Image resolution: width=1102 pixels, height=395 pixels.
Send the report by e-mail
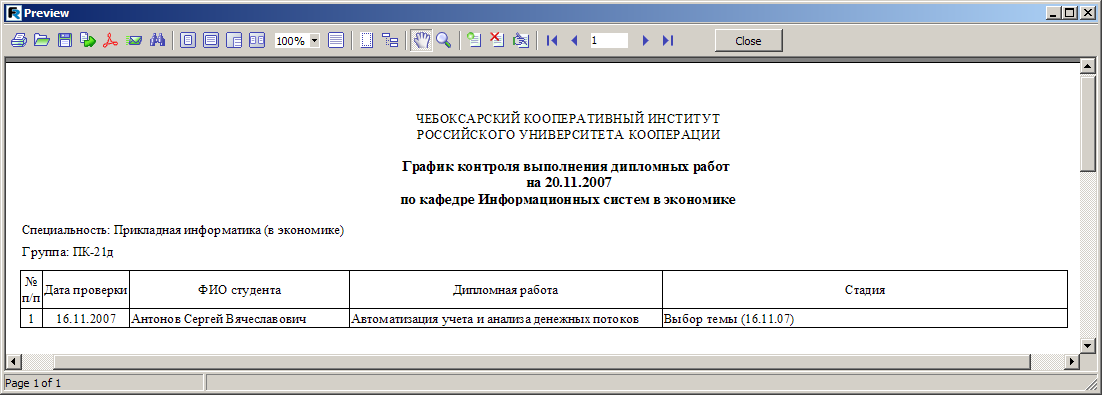coord(134,41)
